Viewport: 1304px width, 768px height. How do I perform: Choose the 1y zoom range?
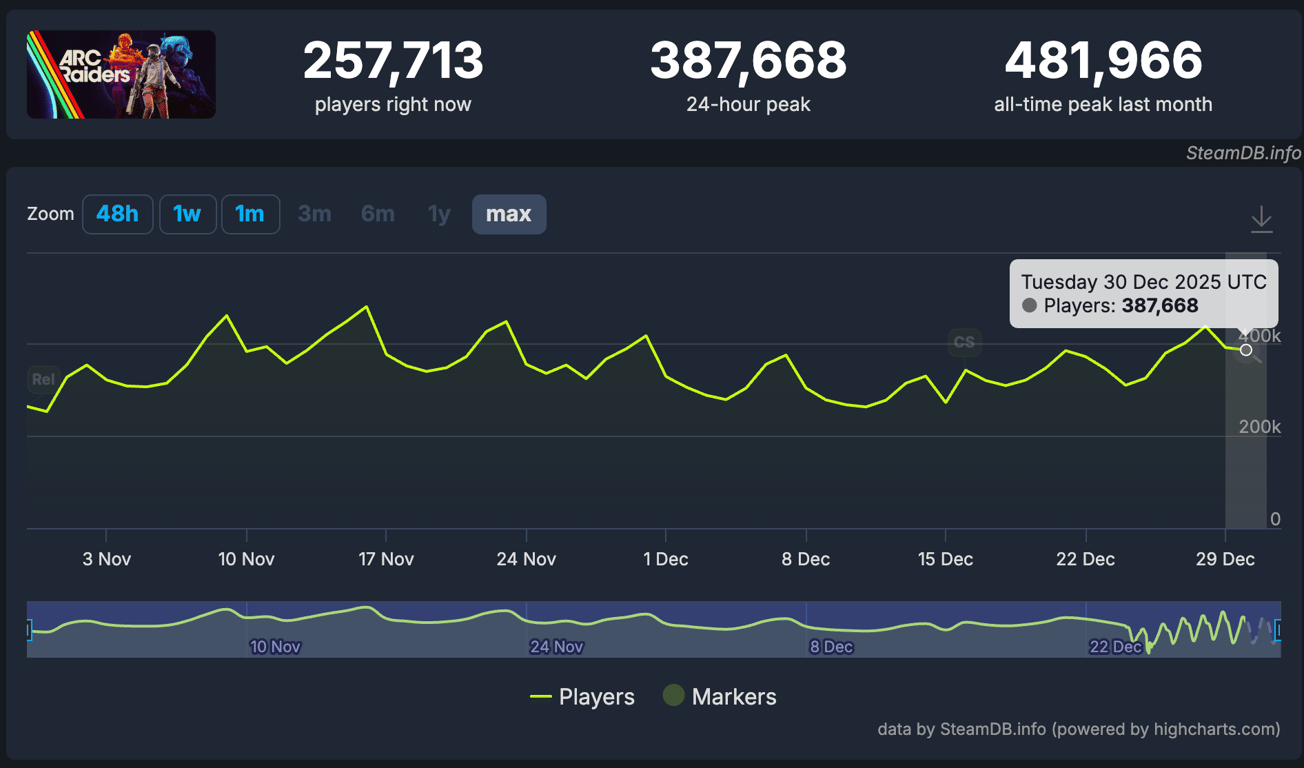click(438, 214)
